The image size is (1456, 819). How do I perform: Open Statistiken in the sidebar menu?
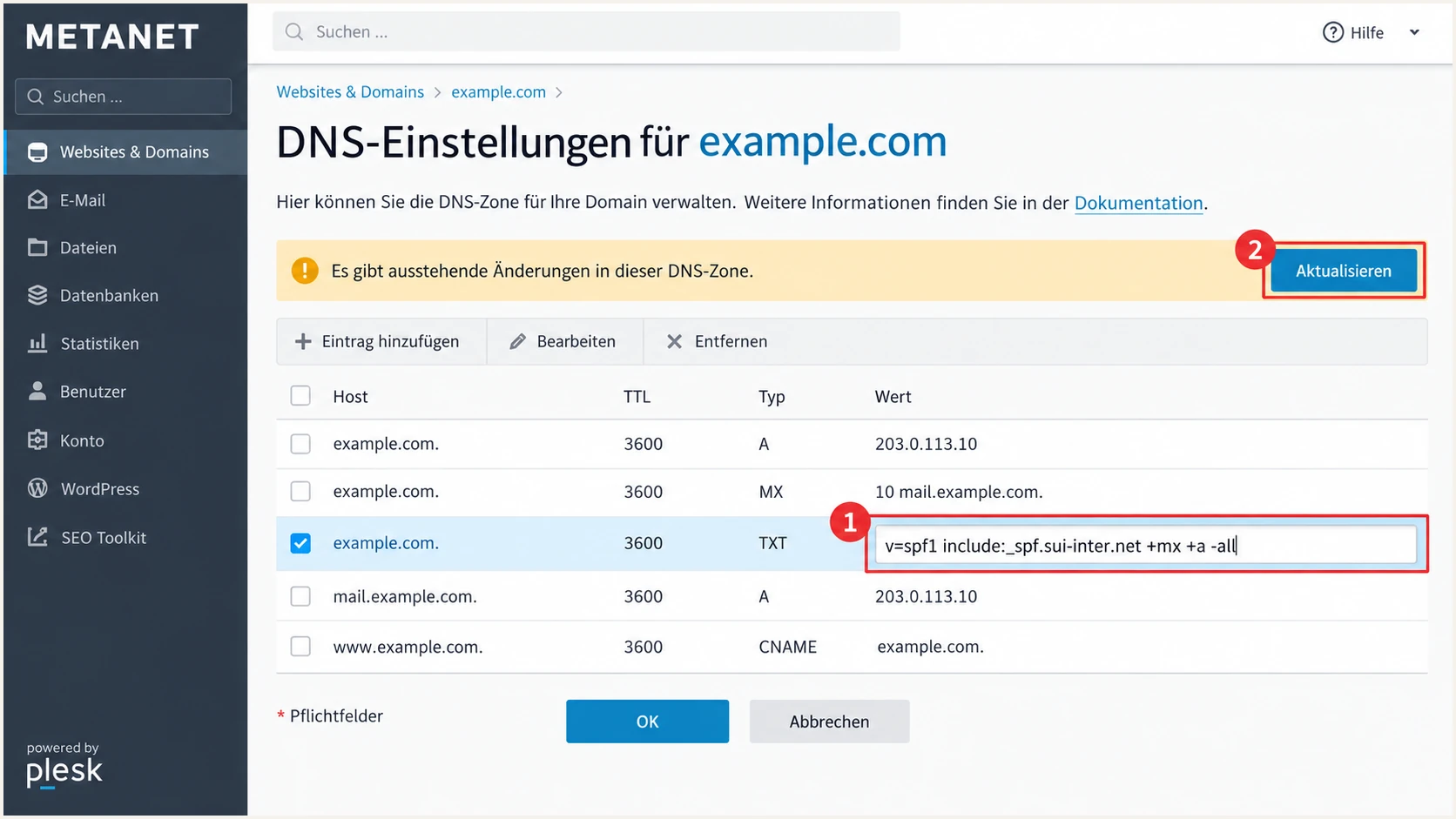125,343
